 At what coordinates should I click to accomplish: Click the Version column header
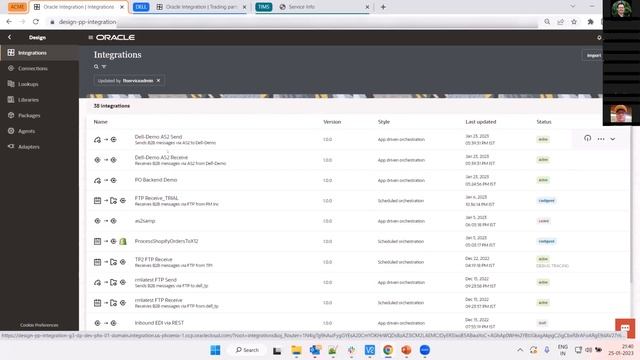tap(332, 122)
